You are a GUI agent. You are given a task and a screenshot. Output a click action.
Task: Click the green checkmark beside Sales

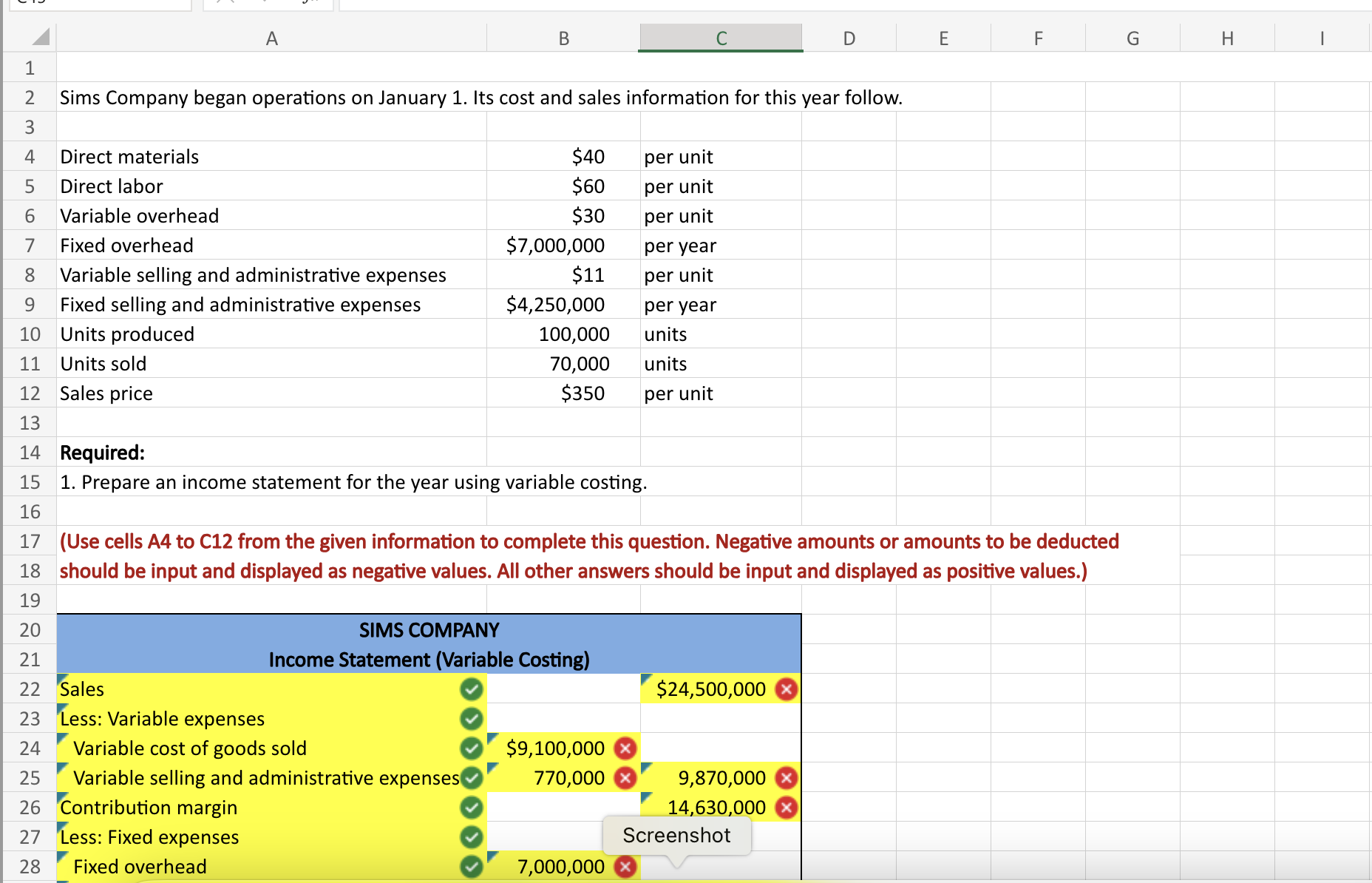[x=471, y=689]
